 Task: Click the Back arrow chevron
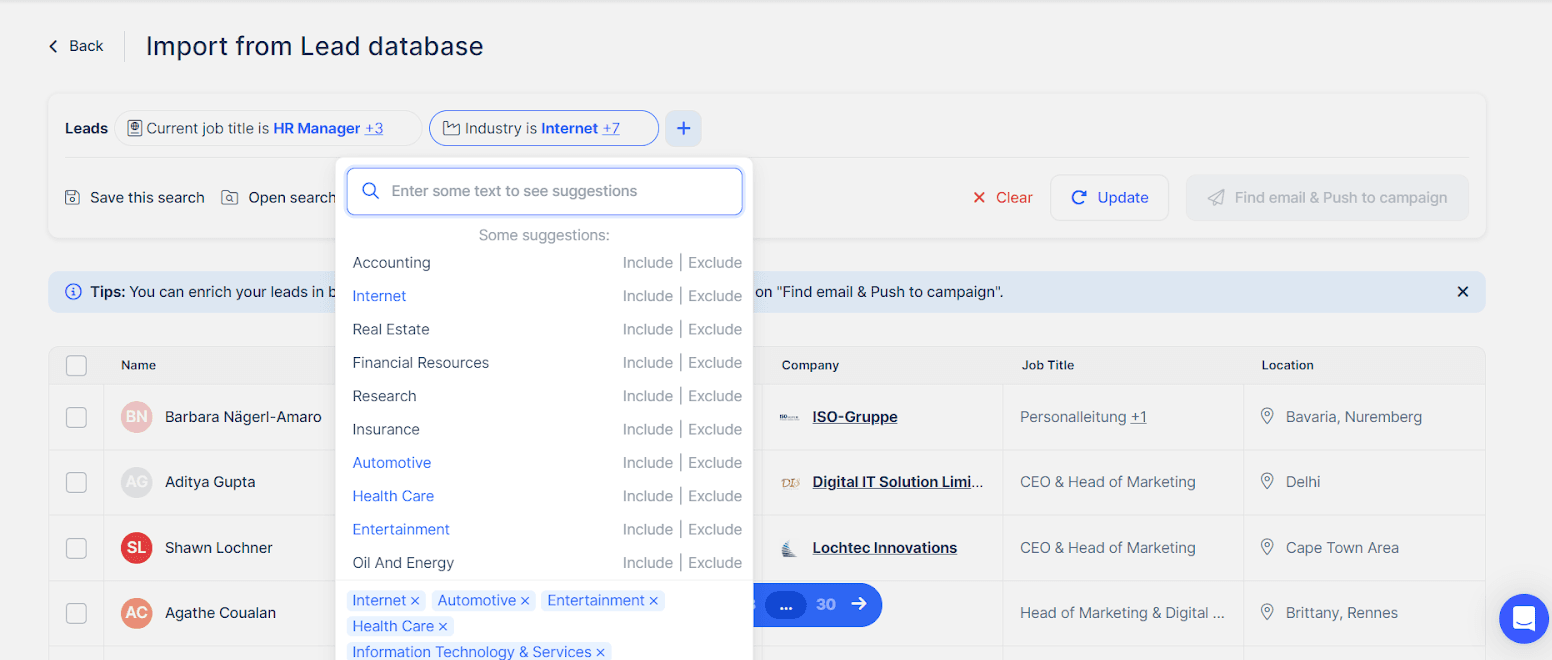click(x=52, y=46)
